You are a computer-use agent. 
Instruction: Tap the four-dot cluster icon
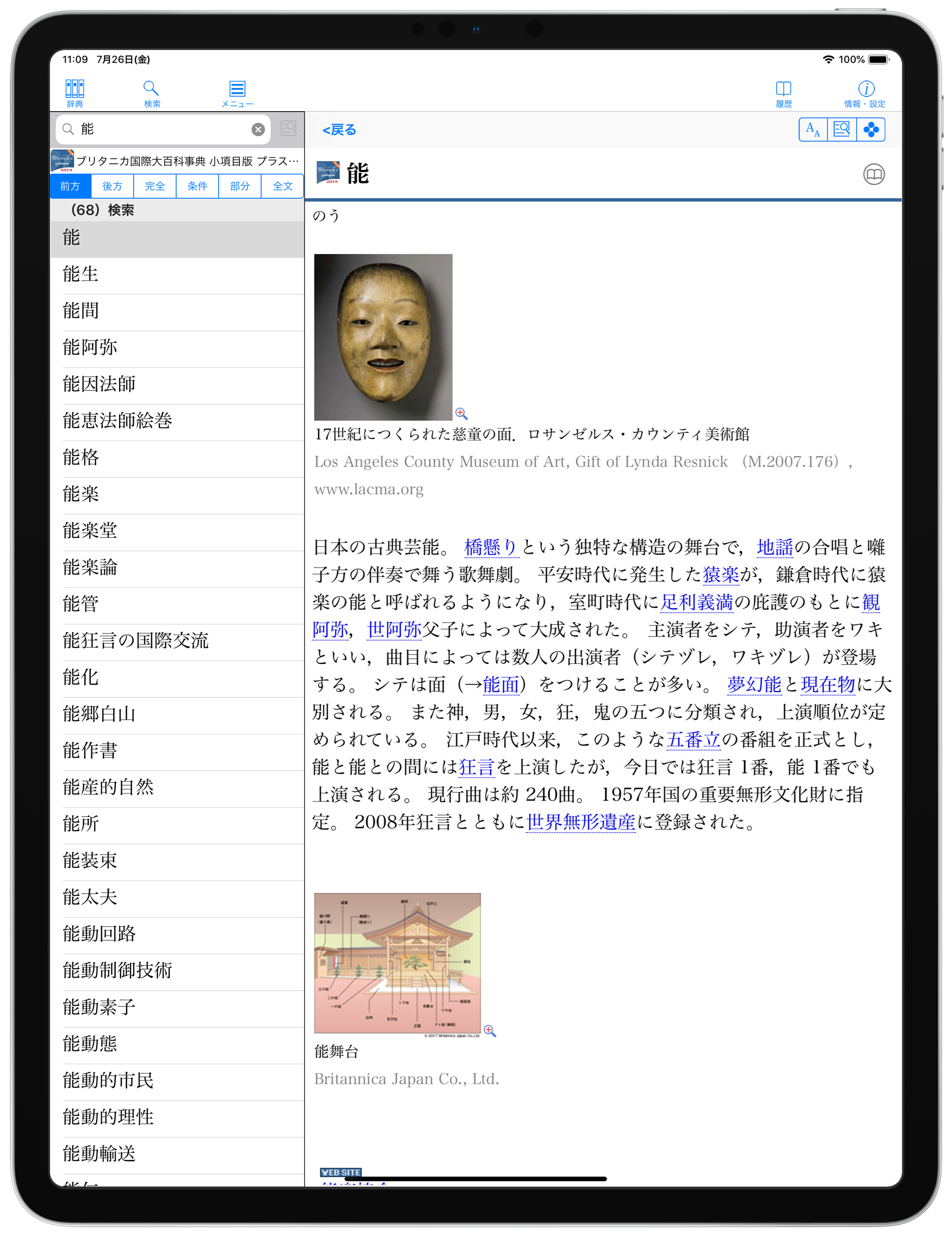pos(871,130)
